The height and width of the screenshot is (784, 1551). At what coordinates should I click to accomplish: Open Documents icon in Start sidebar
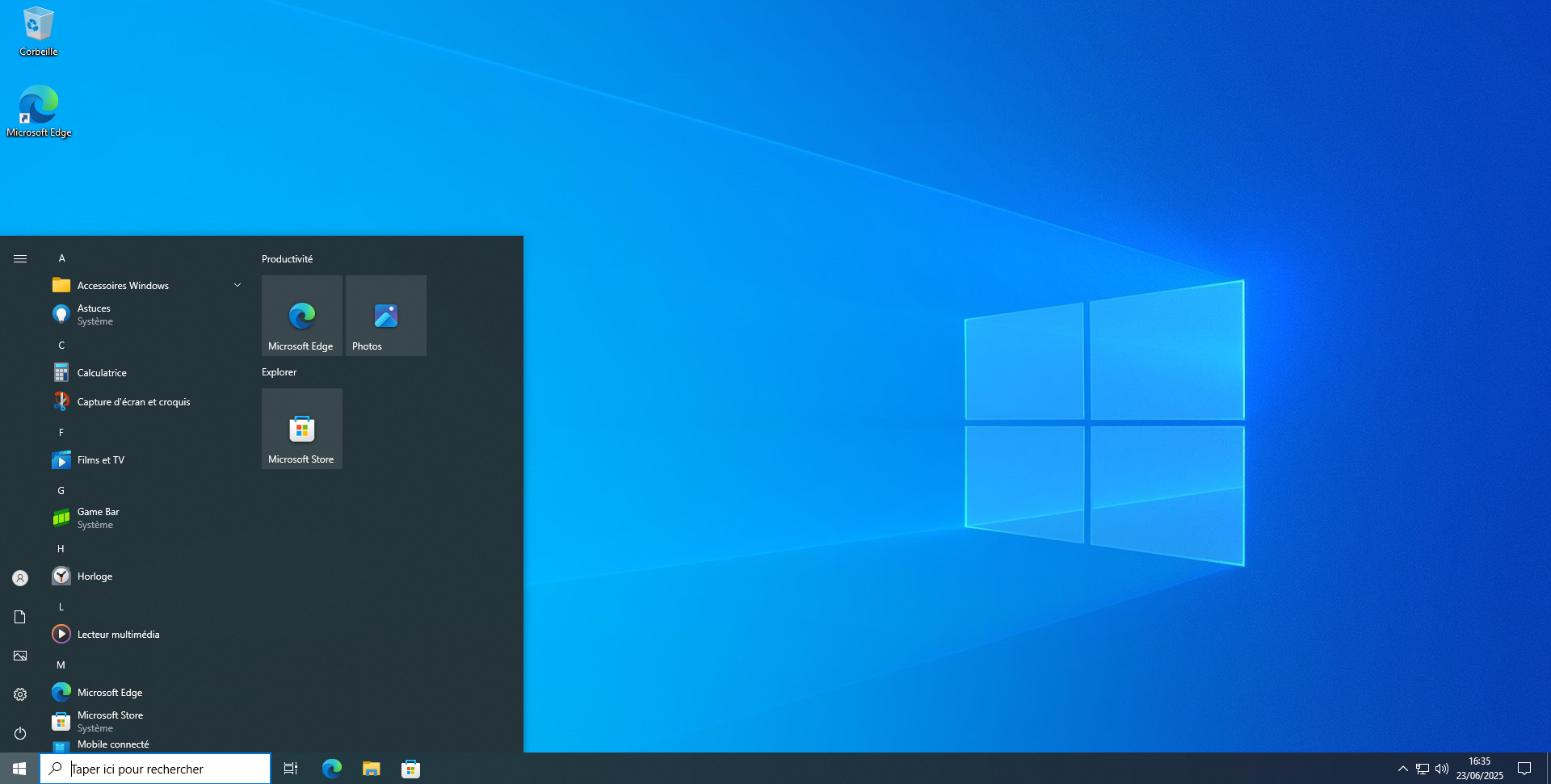pyautogui.click(x=20, y=617)
